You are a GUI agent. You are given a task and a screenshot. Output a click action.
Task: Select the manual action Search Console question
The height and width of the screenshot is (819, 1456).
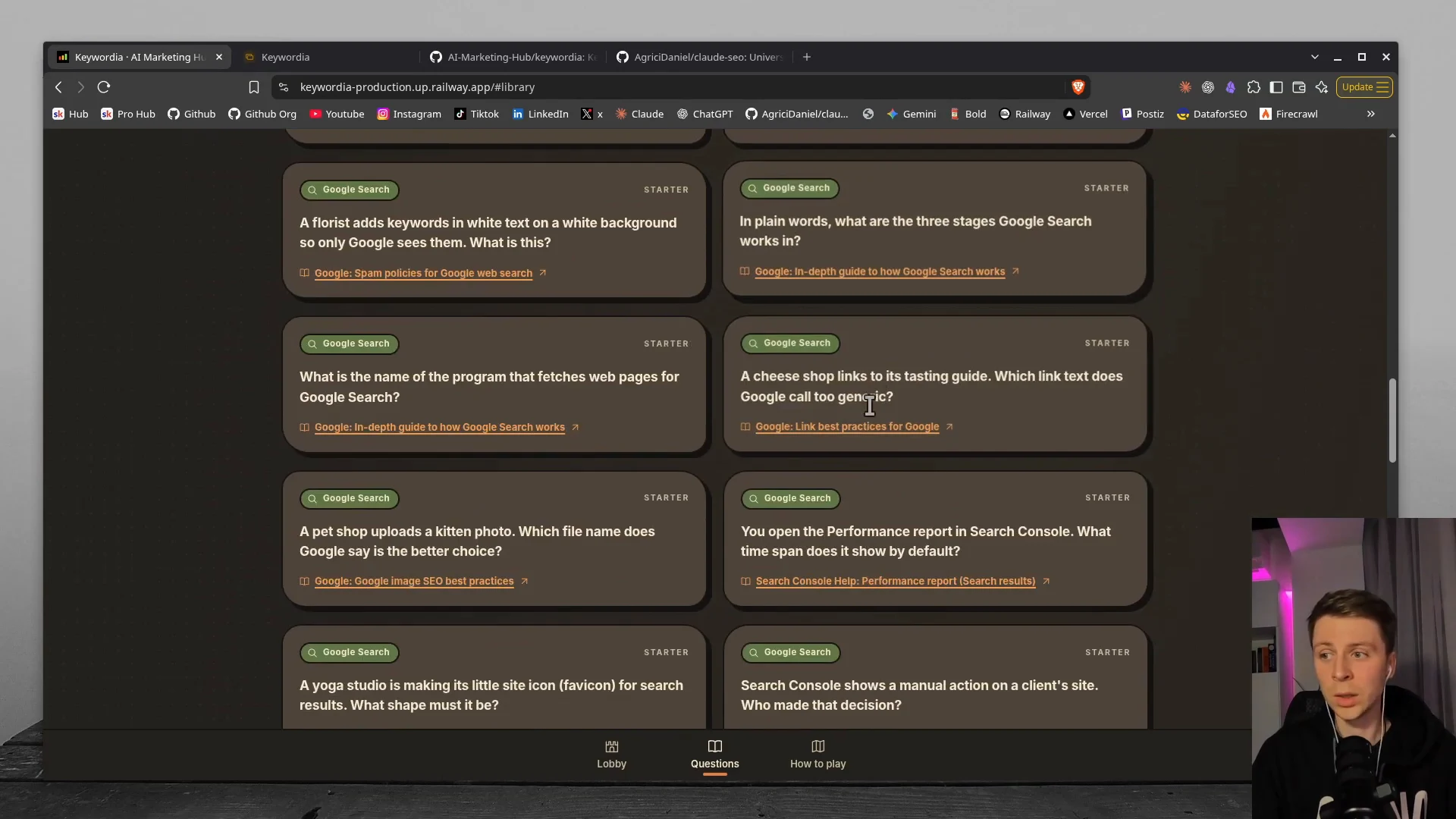coord(919,695)
